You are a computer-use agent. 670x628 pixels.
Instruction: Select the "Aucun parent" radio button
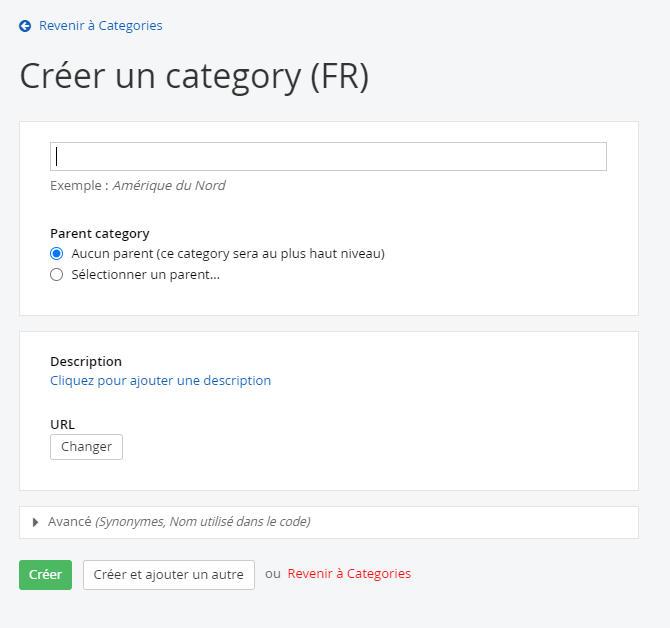coord(57,254)
